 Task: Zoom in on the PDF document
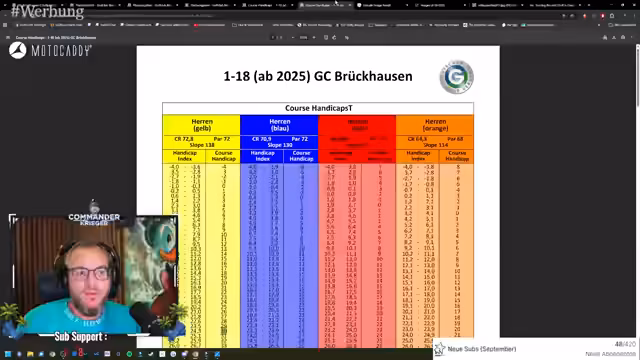click(x=314, y=38)
